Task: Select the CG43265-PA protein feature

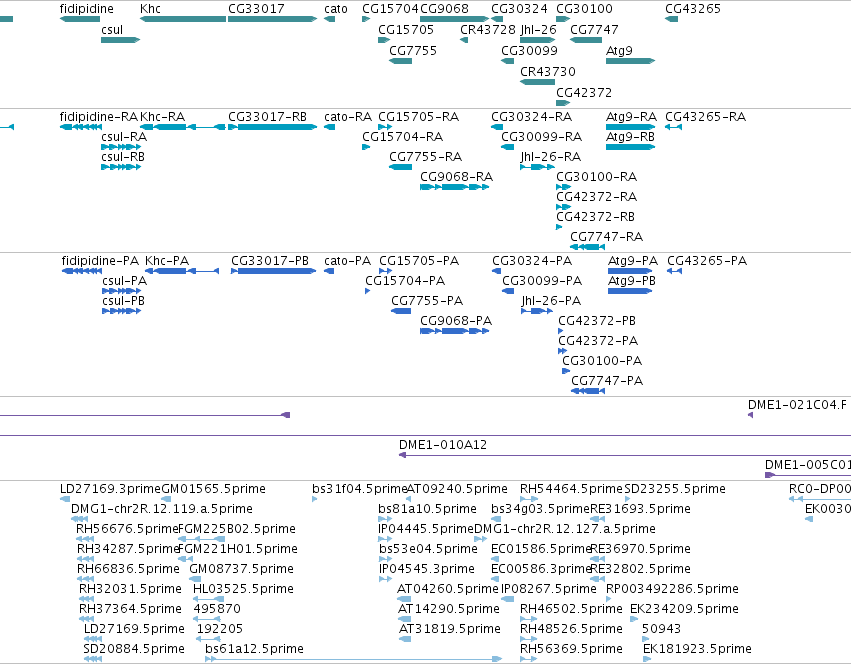Action: pos(675,271)
